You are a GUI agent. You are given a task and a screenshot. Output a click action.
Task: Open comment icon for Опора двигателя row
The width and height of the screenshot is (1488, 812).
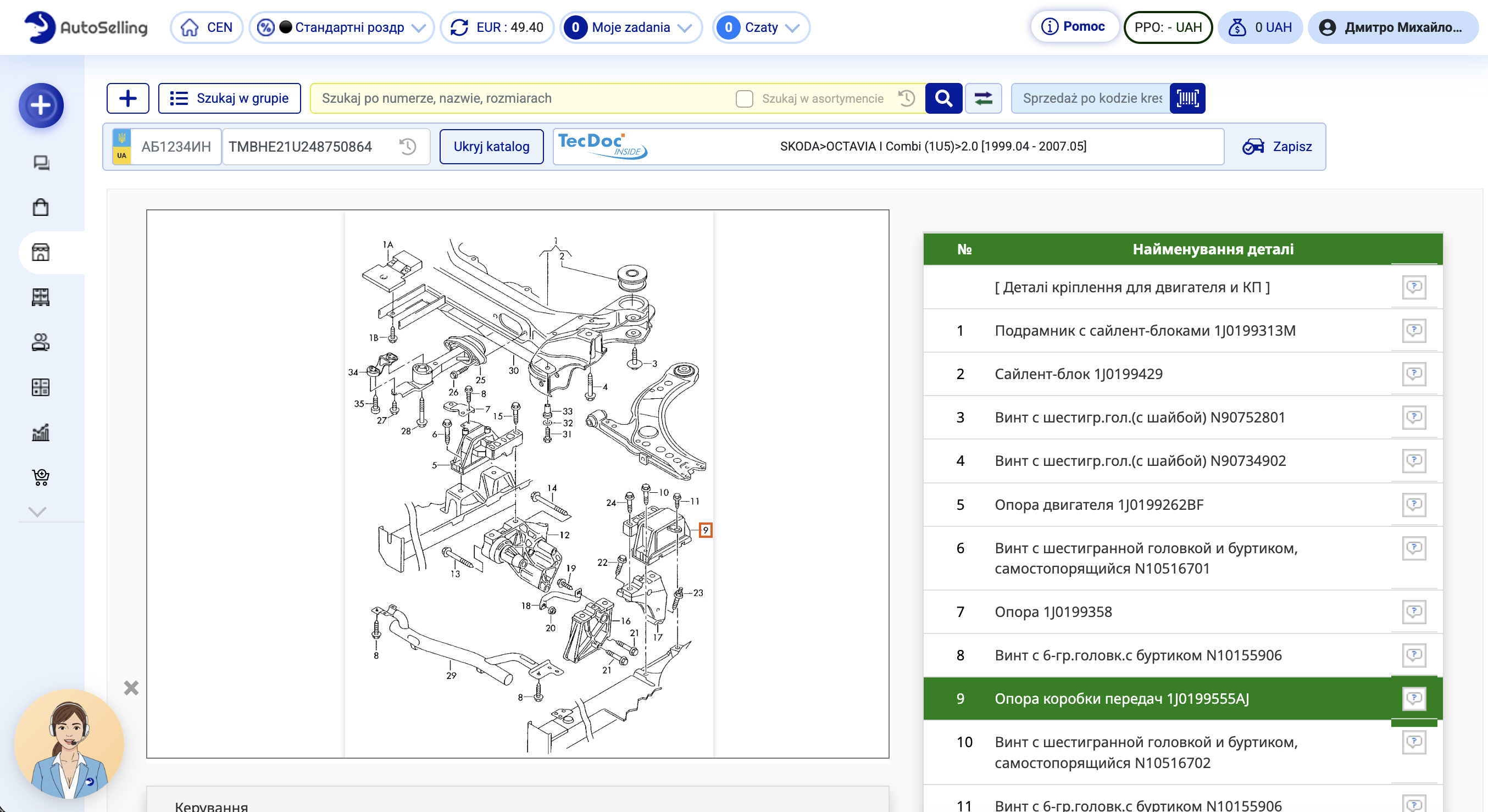(x=1413, y=504)
